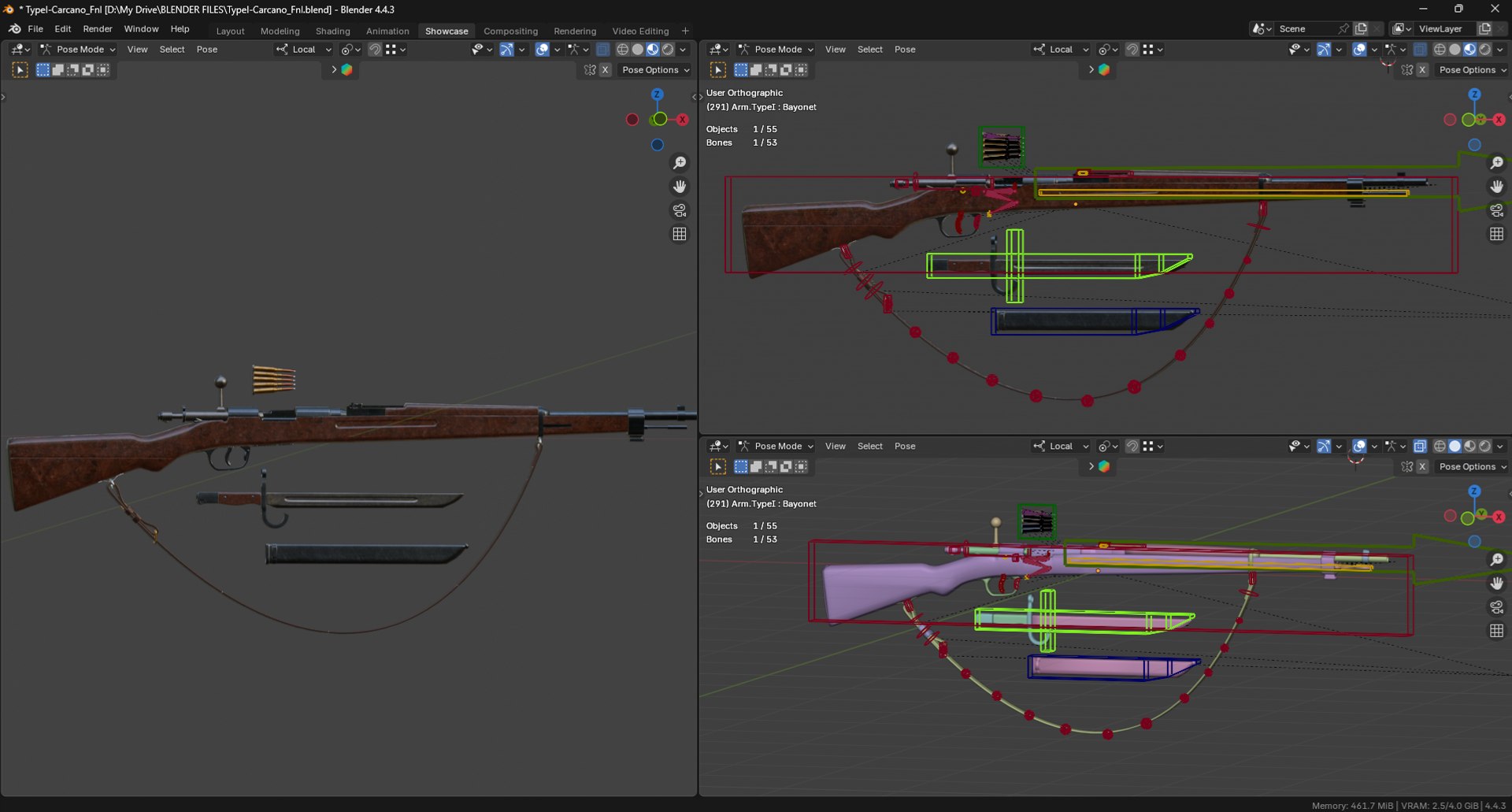
Task: Click the zoom magnifier in the bottom-right viewport
Action: (1496, 560)
